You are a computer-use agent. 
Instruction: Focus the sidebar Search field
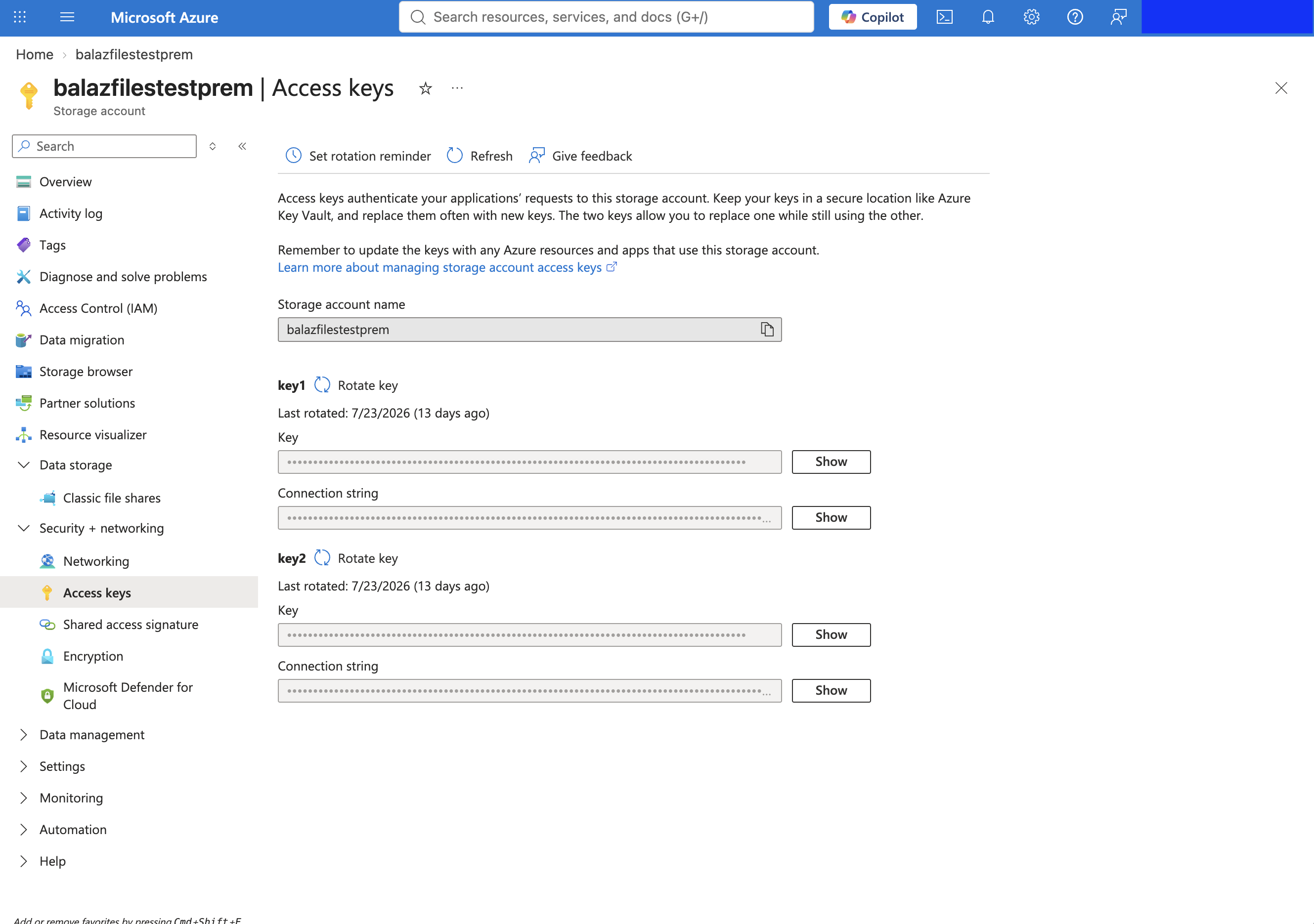point(104,146)
